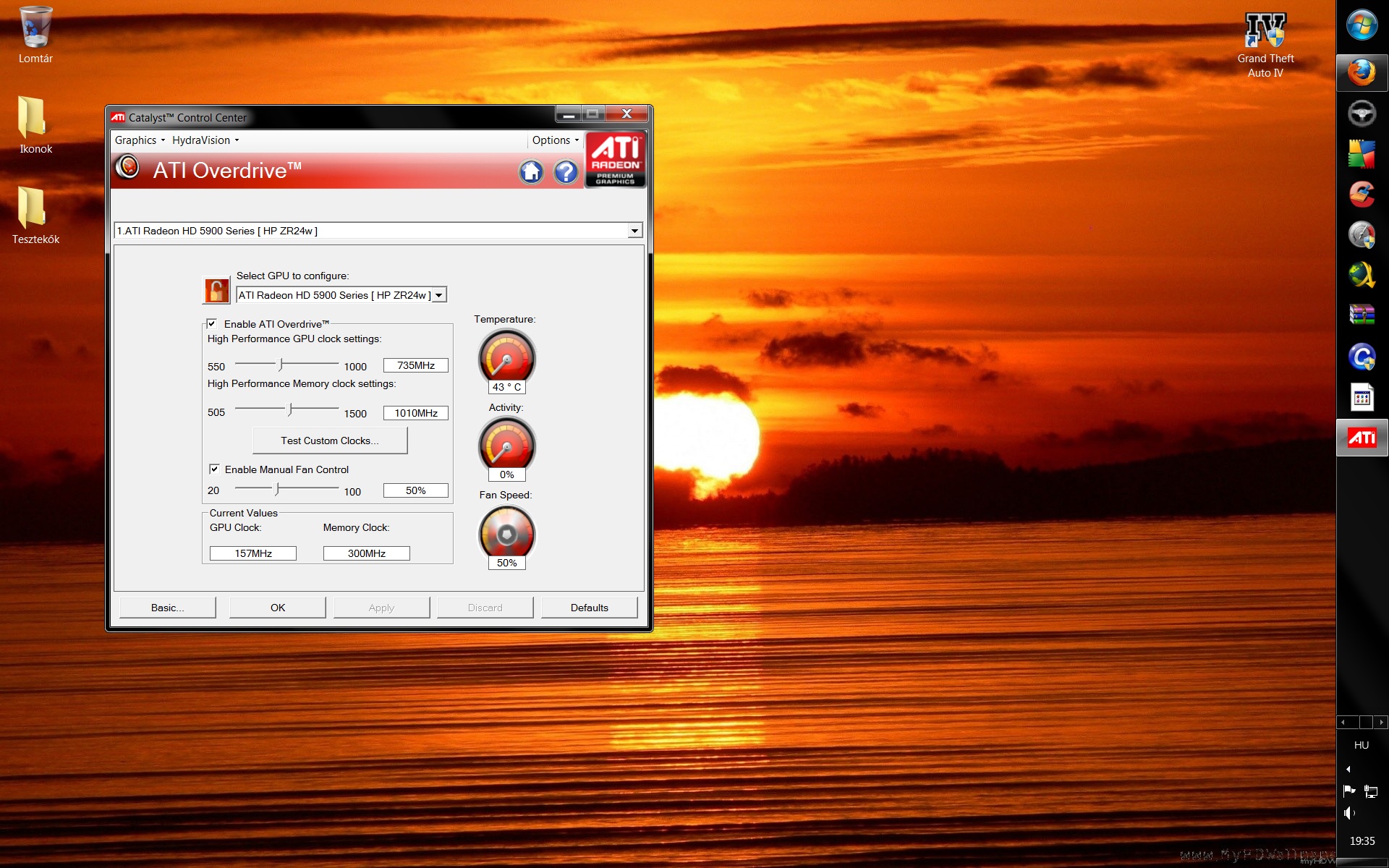Toggle Enable ATI Overdrive checkbox

click(x=212, y=323)
